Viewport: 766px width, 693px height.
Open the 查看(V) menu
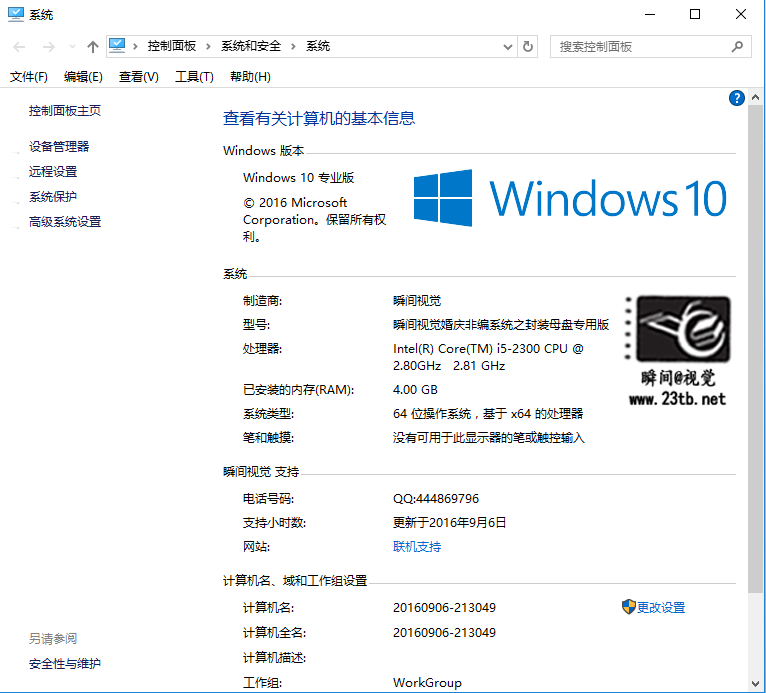click(139, 77)
